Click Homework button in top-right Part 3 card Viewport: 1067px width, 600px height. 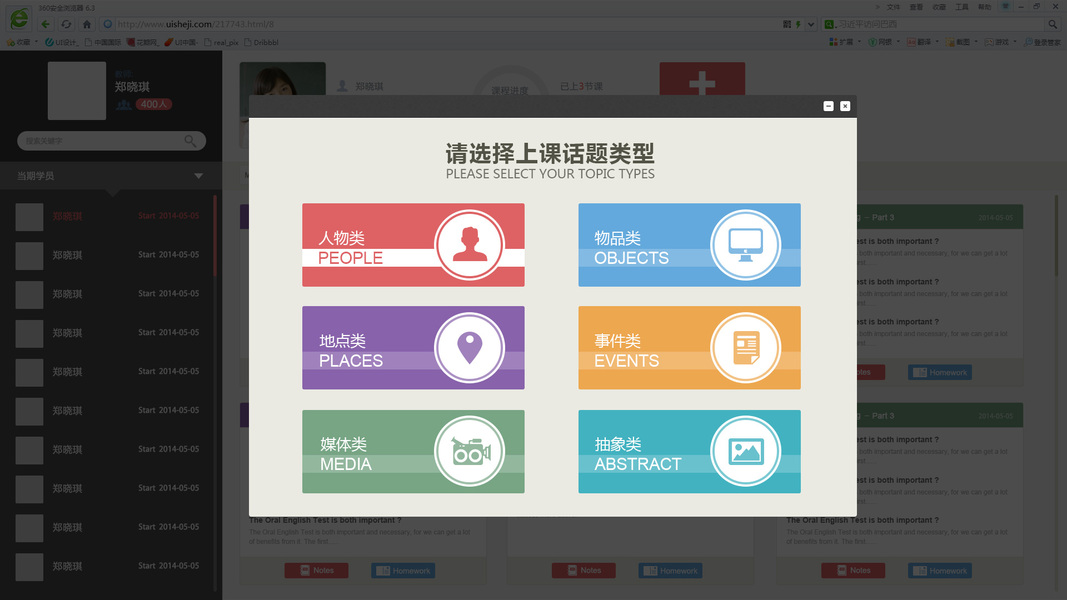click(x=940, y=372)
